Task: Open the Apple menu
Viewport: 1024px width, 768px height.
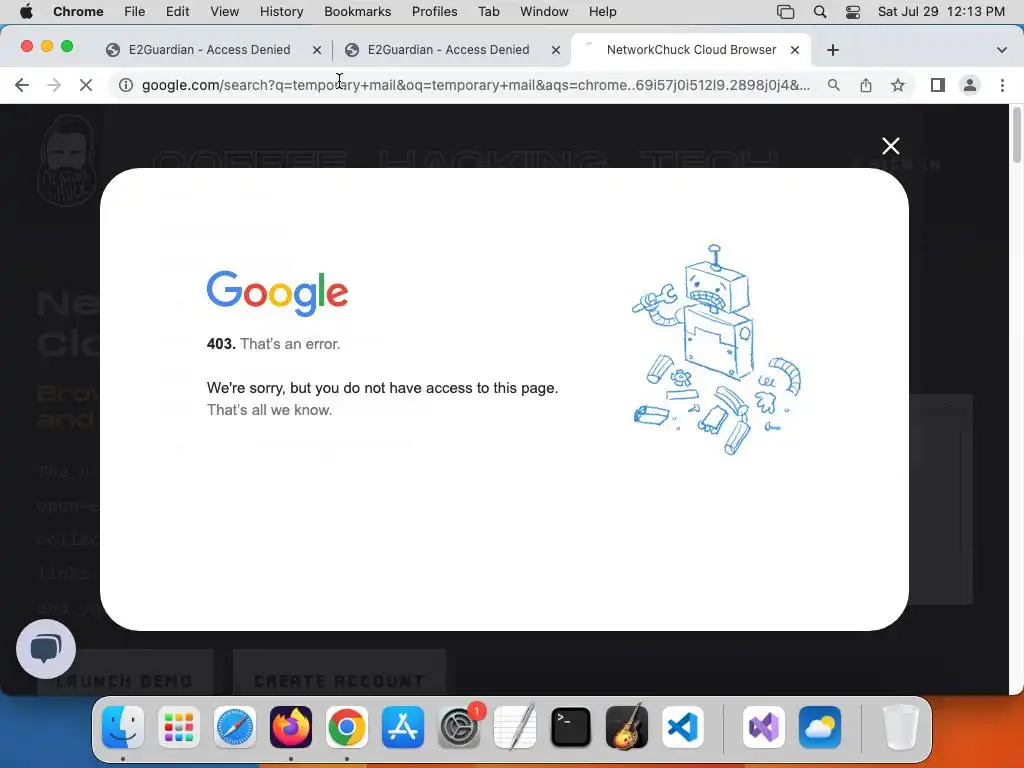Action: click(x=26, y=12)
